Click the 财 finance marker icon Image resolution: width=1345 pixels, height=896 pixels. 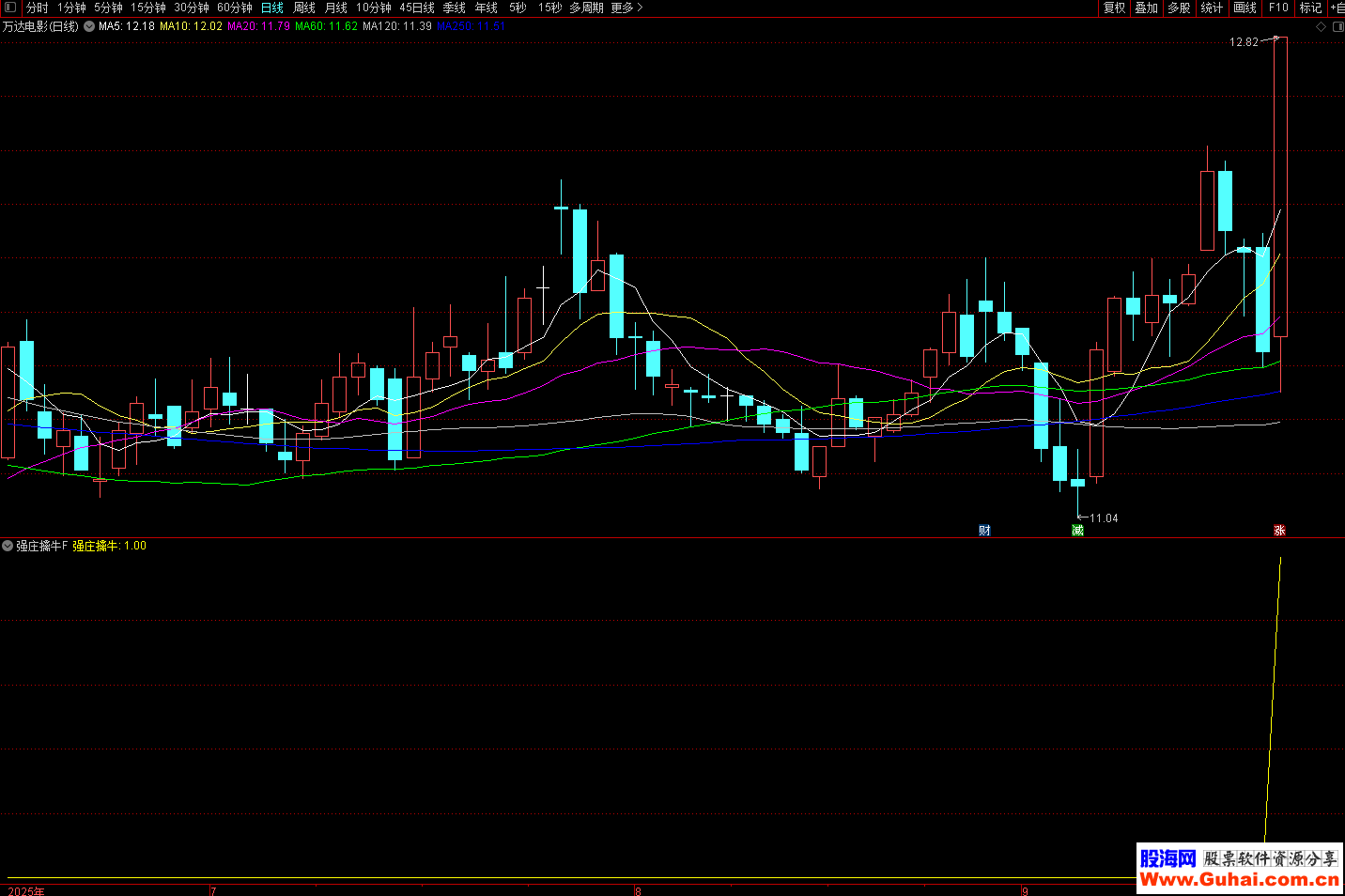coord(984,531)
